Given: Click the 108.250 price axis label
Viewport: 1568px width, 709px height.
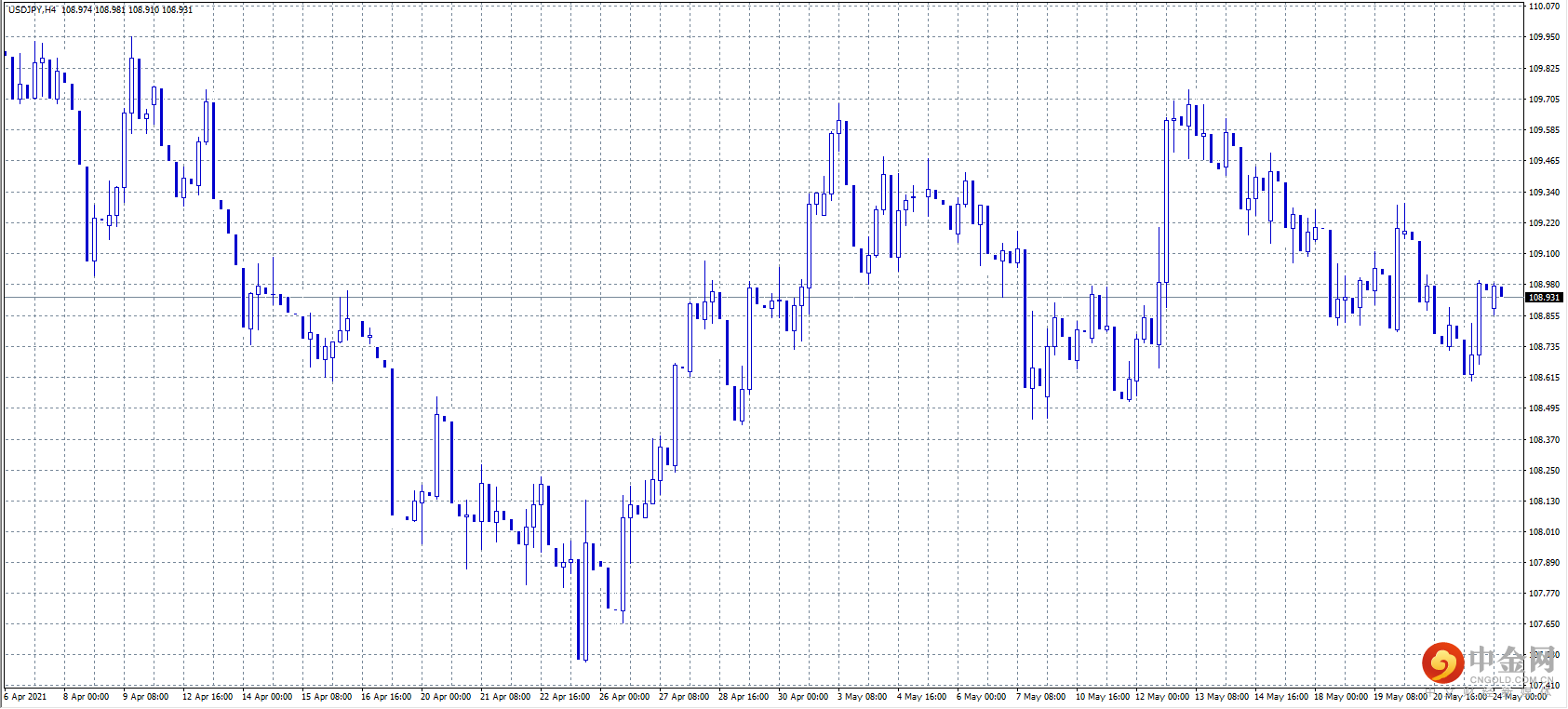Looking at the screenshot, I should (x=1545, y=471).
